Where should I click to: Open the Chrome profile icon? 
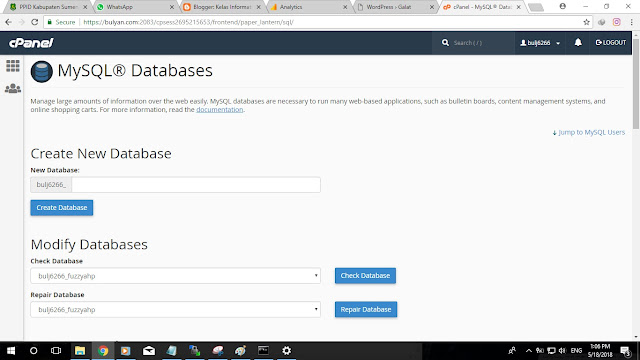click(x=562, y=6)
